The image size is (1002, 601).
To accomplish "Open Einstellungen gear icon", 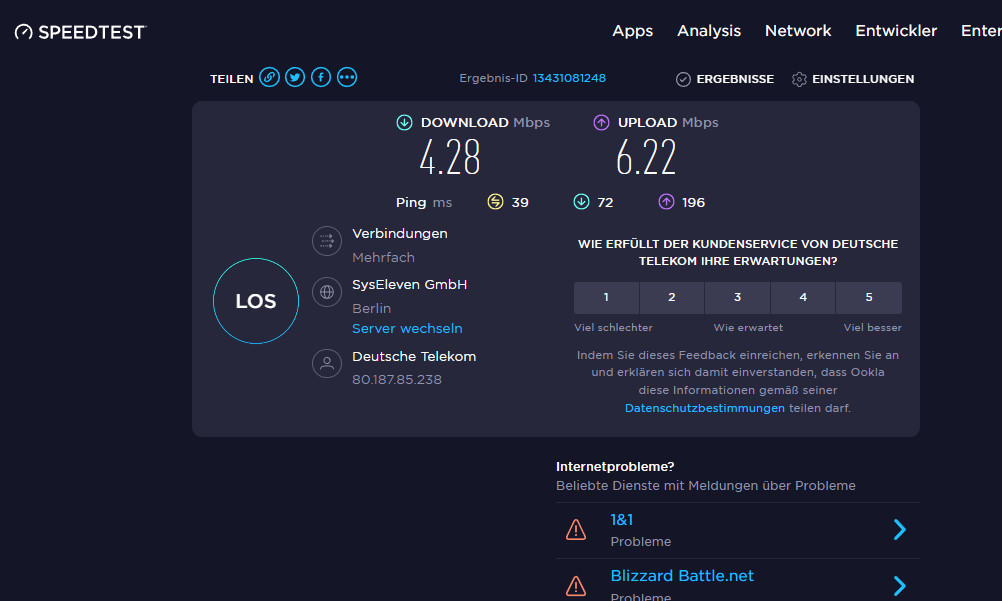I will click(799, 79).
